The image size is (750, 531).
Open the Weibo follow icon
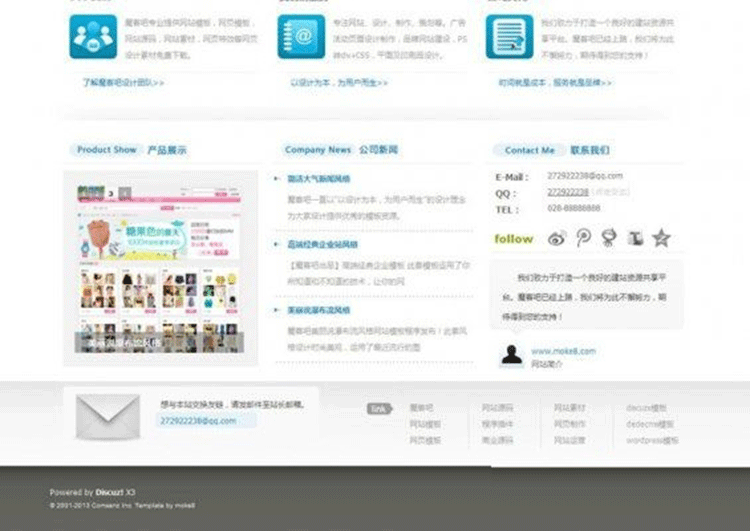(557, 238)
